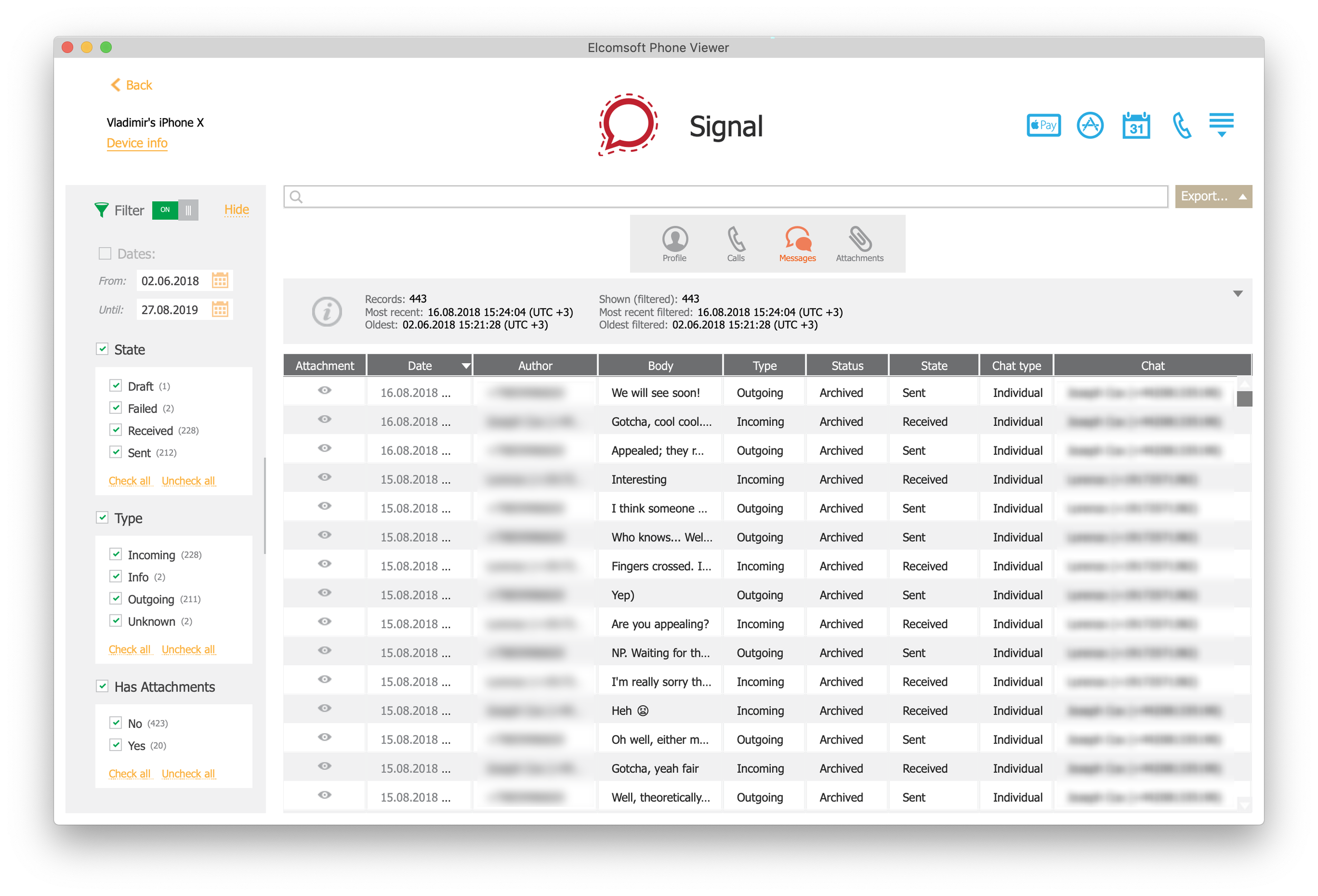1318x896 pixels.
Task: Toggle the Filter ON switch
Action: [175, 210]
